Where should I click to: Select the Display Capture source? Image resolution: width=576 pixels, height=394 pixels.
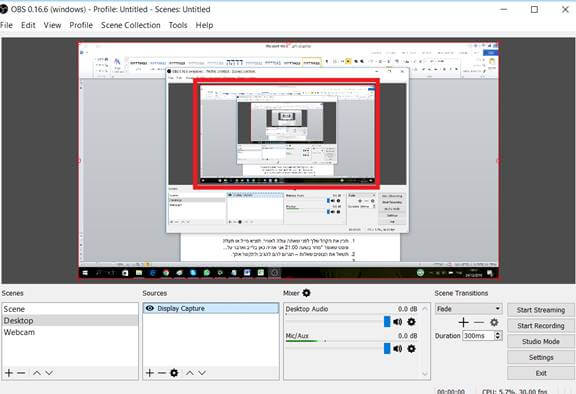[x=211, y=308]
